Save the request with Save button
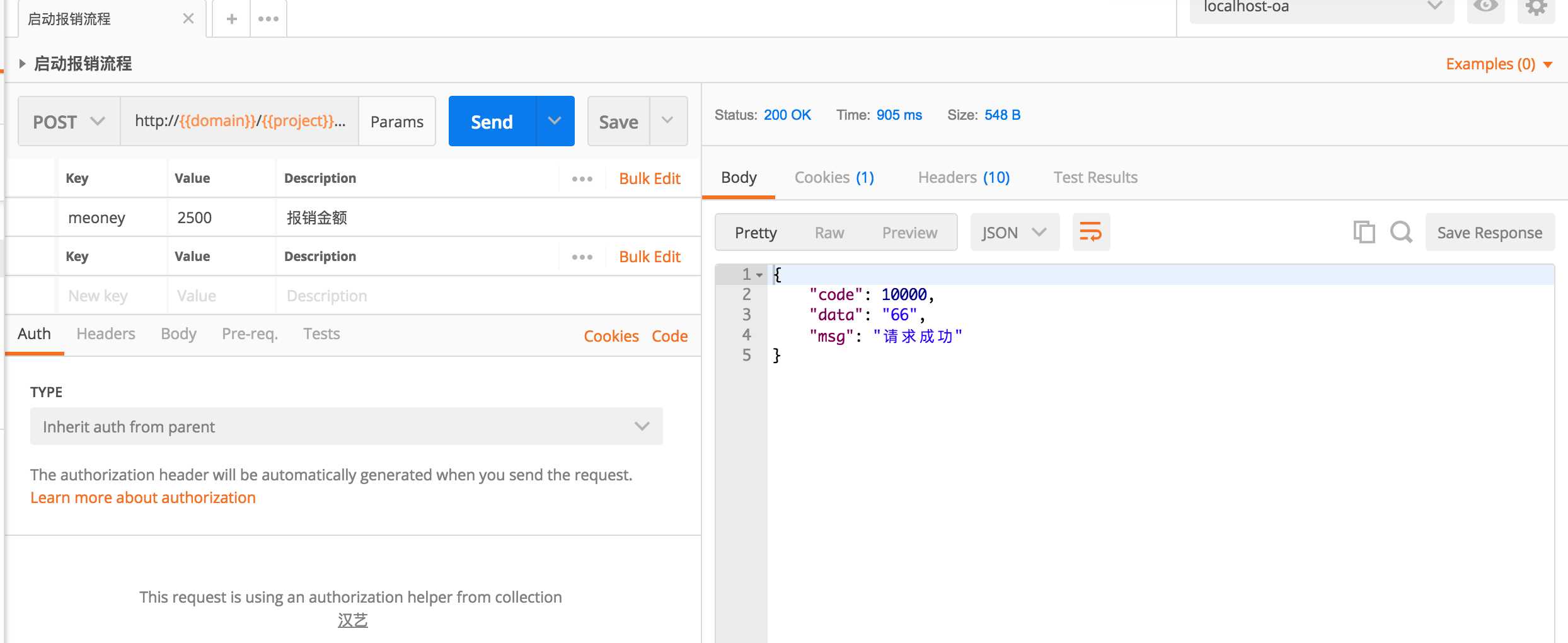Image resolution: width=1568 pixels, height=643 pixels. click(619, 121)
